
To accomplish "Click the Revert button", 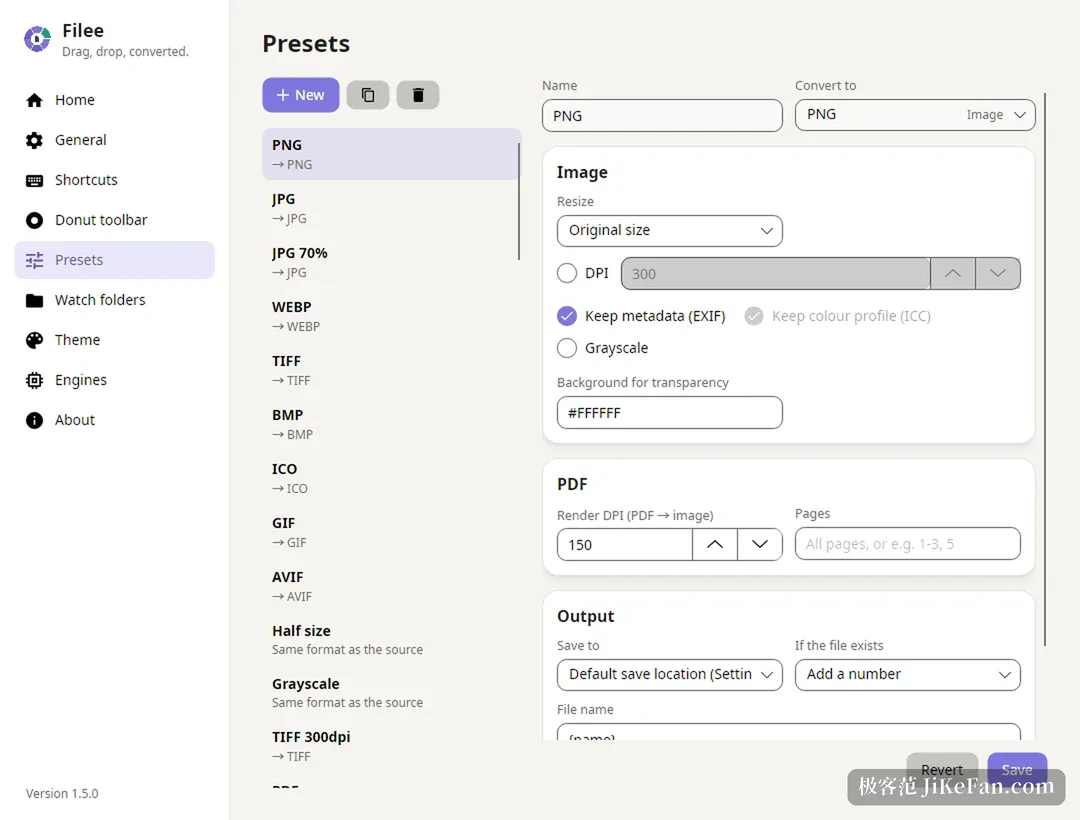I will [942, 769].
